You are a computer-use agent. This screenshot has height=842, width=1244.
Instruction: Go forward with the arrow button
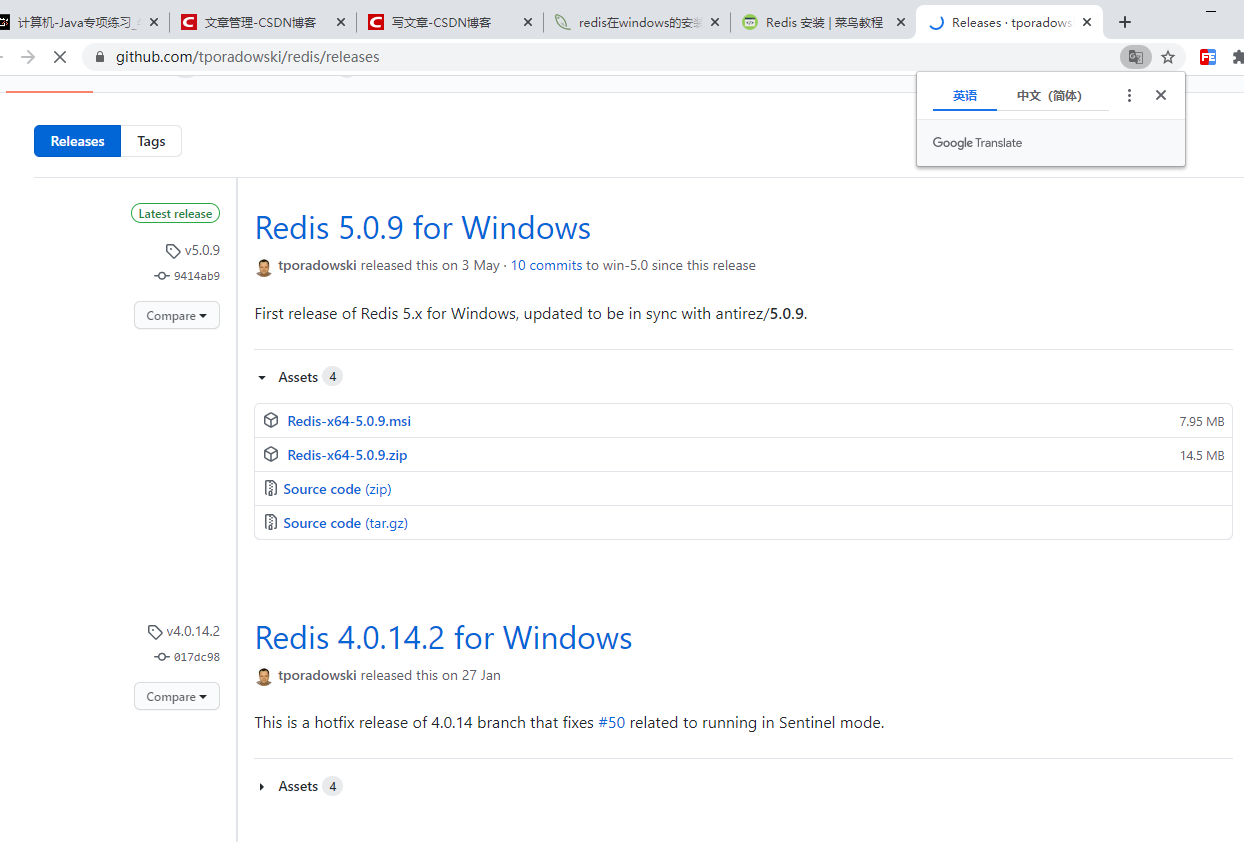coord(28,57)
